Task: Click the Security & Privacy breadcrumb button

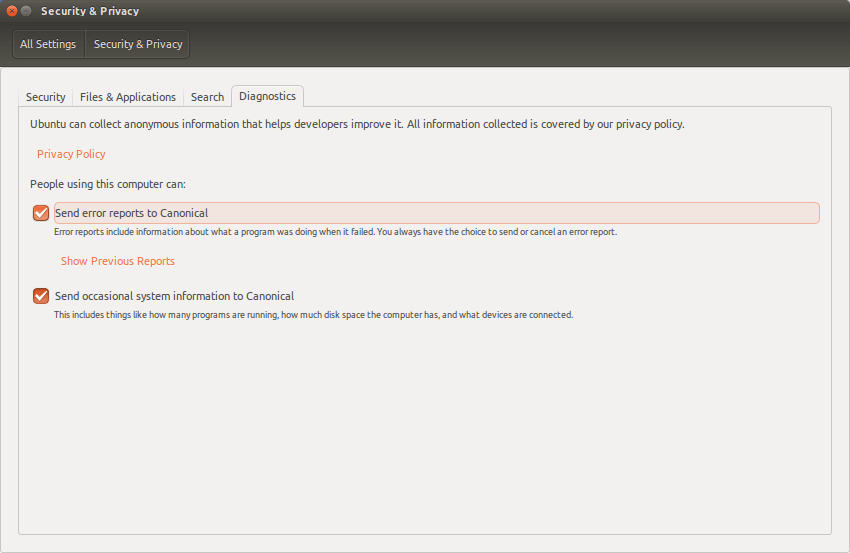Action: tap(138, 44)
